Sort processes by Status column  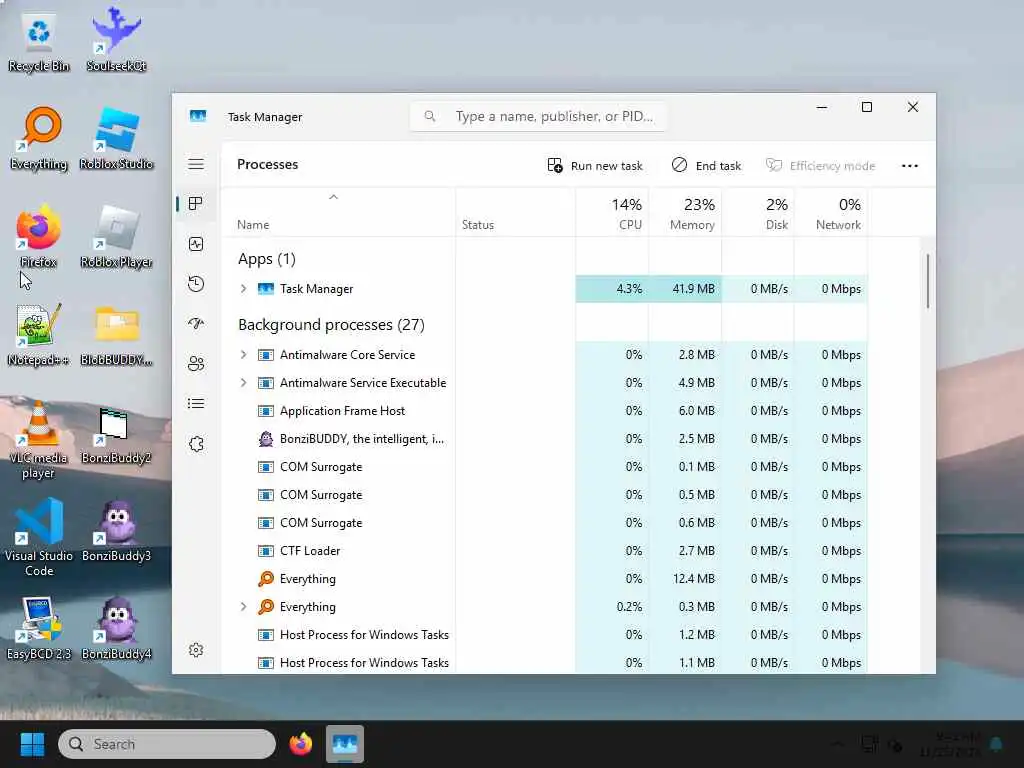(515, 212)
